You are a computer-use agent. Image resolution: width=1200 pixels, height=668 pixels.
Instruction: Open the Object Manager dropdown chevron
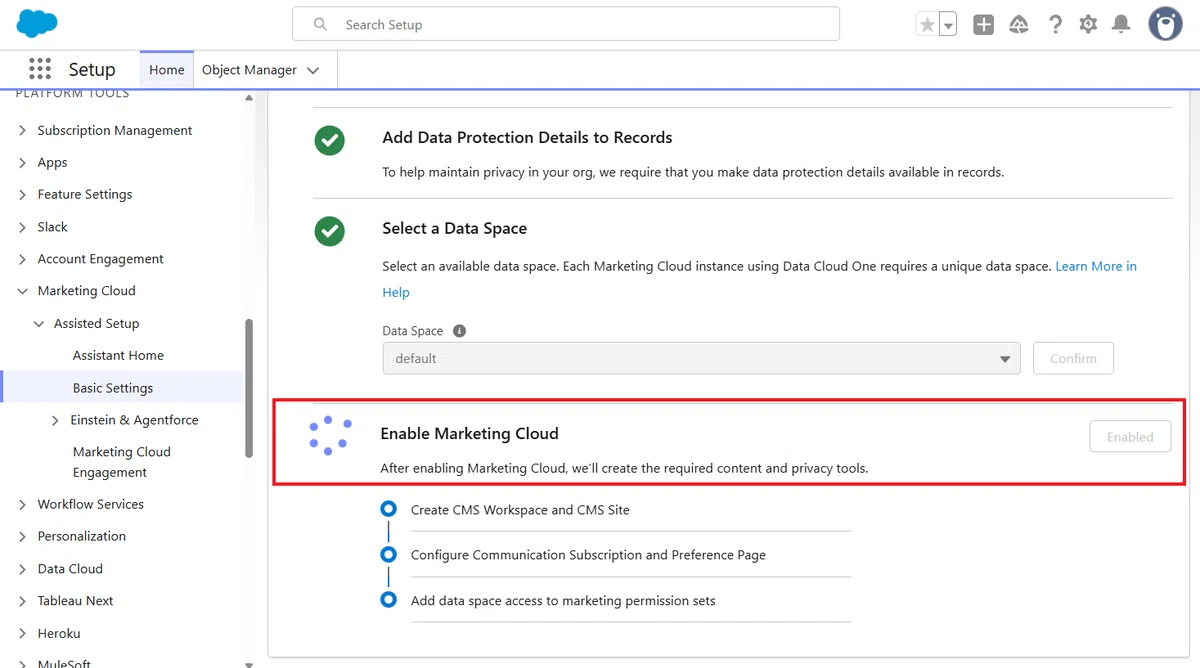(313, 70)
